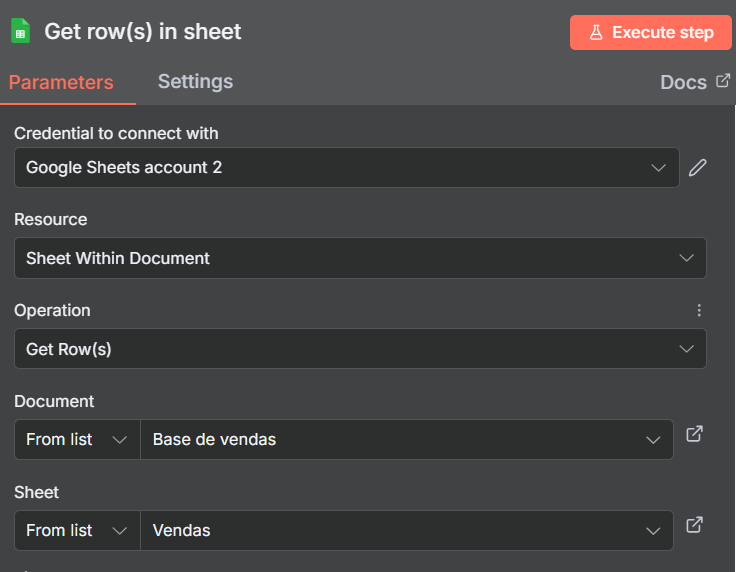
Task: Switch to the Parameters tab
Action: coord(61,83)
